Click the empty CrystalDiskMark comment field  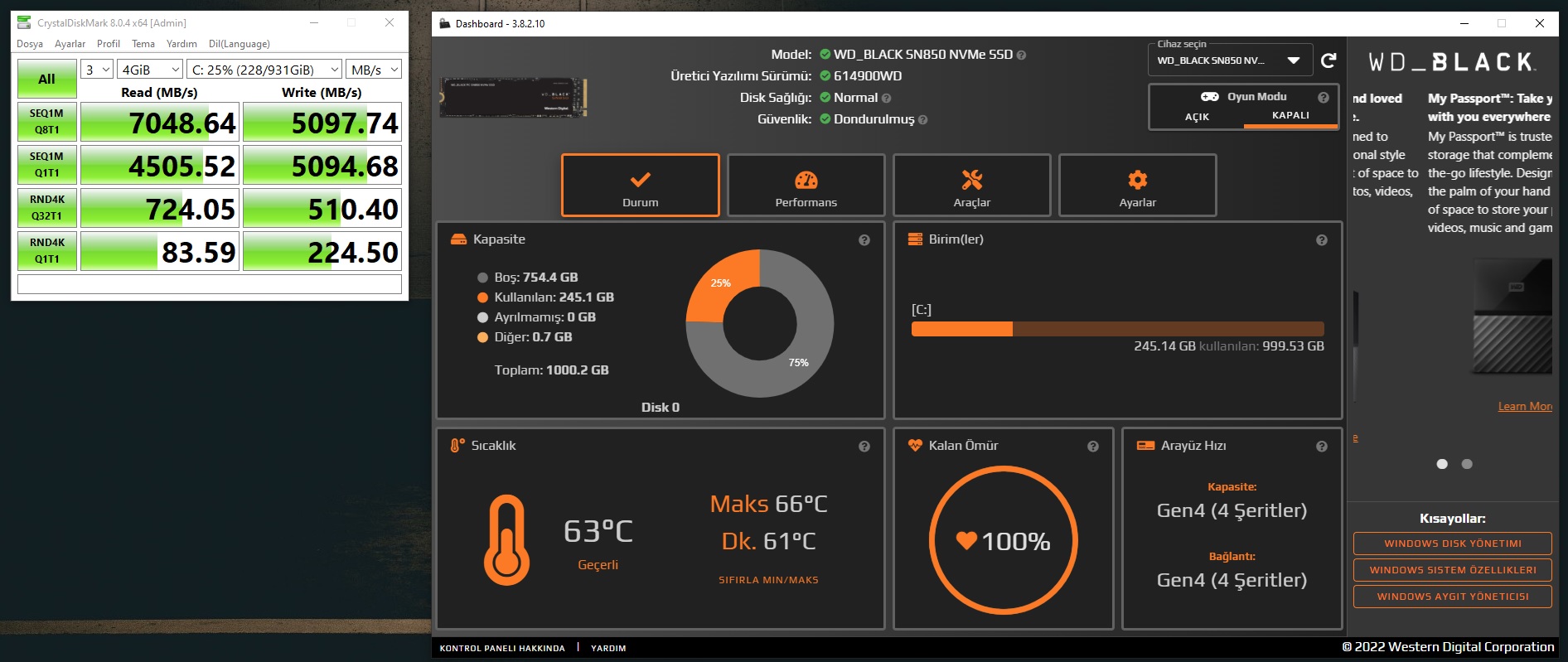(x=210, y=284)
